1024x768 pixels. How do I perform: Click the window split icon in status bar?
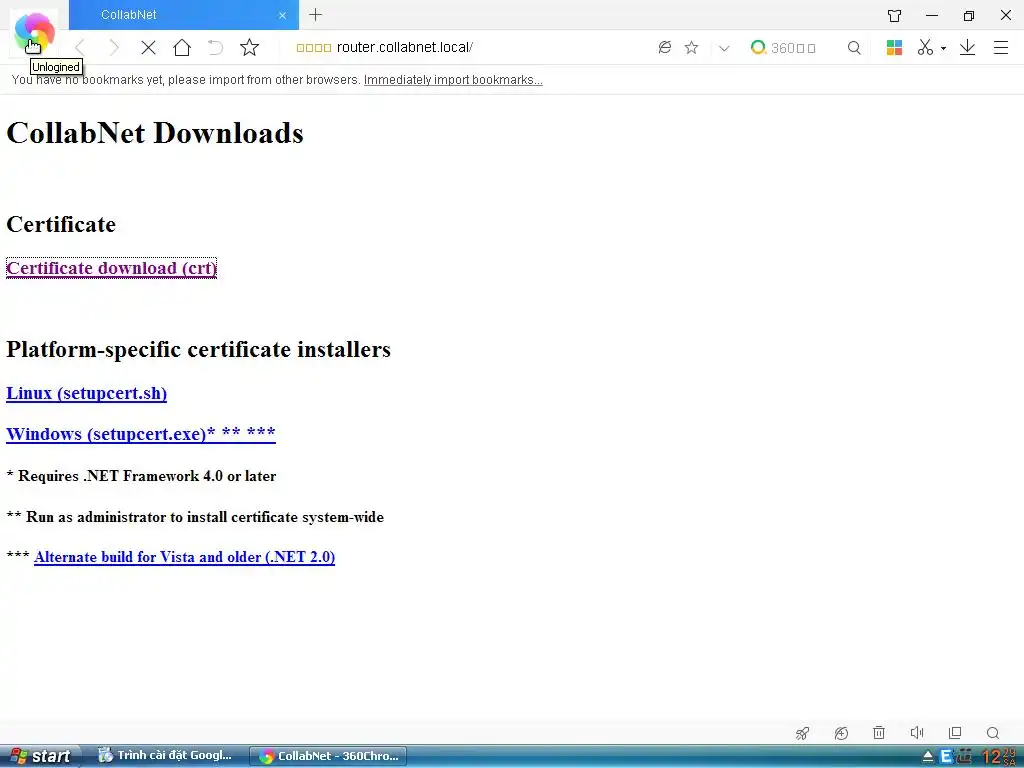tap(955, 733)
